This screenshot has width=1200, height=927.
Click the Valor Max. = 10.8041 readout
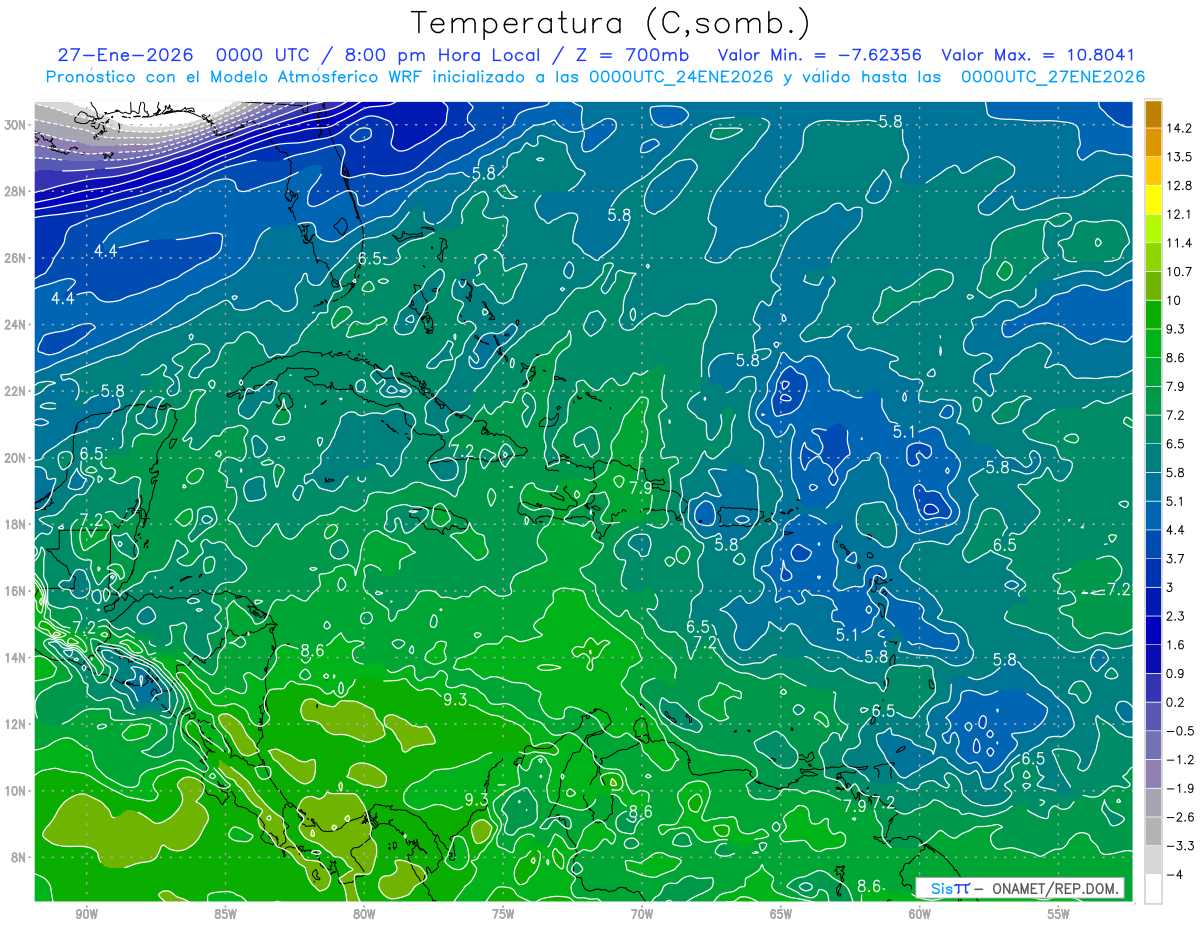[x=1038, y=54]
